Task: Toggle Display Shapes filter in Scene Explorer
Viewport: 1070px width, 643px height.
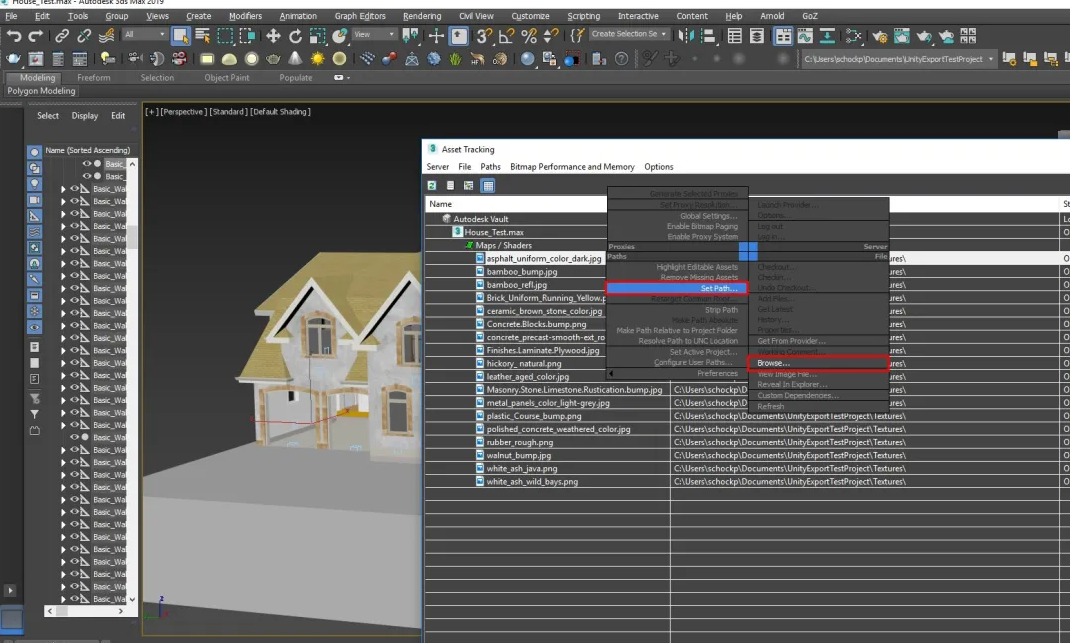Action: 34,168
